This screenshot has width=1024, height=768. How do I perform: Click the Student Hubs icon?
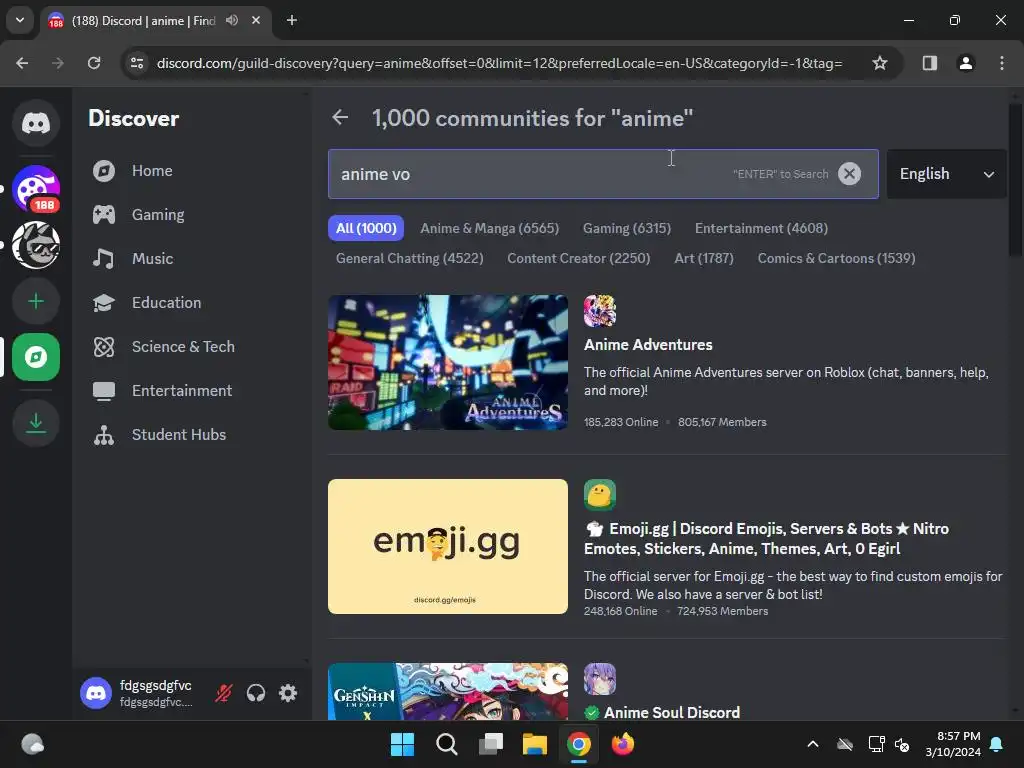tap(104, 435)
